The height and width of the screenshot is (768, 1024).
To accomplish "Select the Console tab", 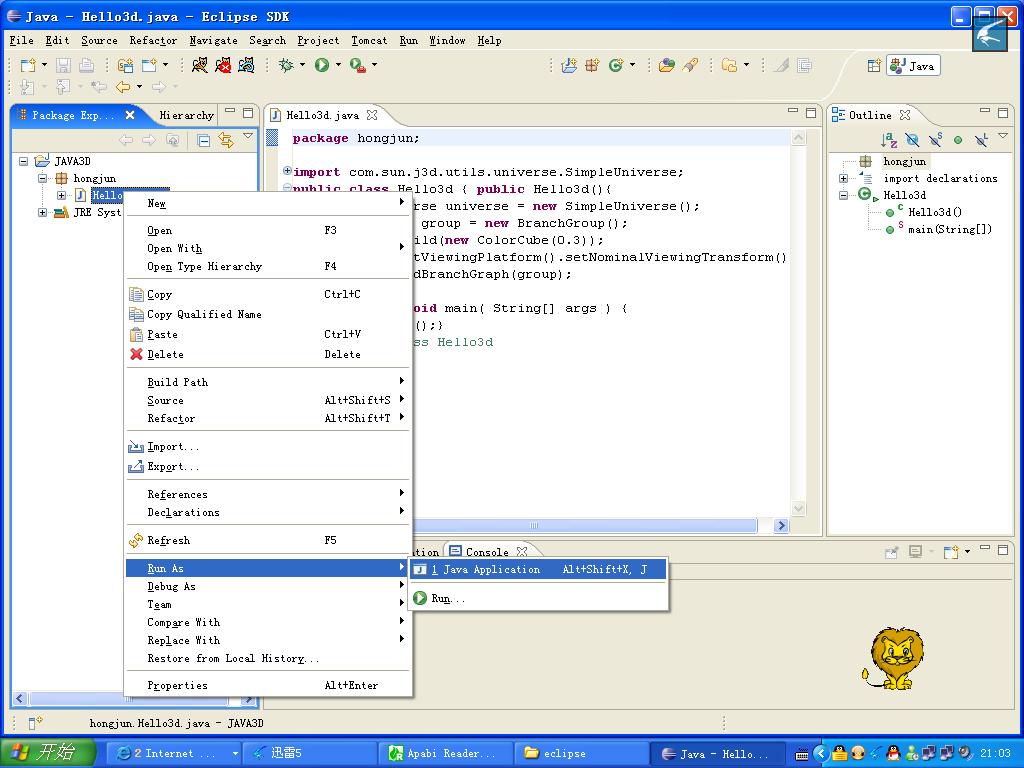I will (487, 552).
